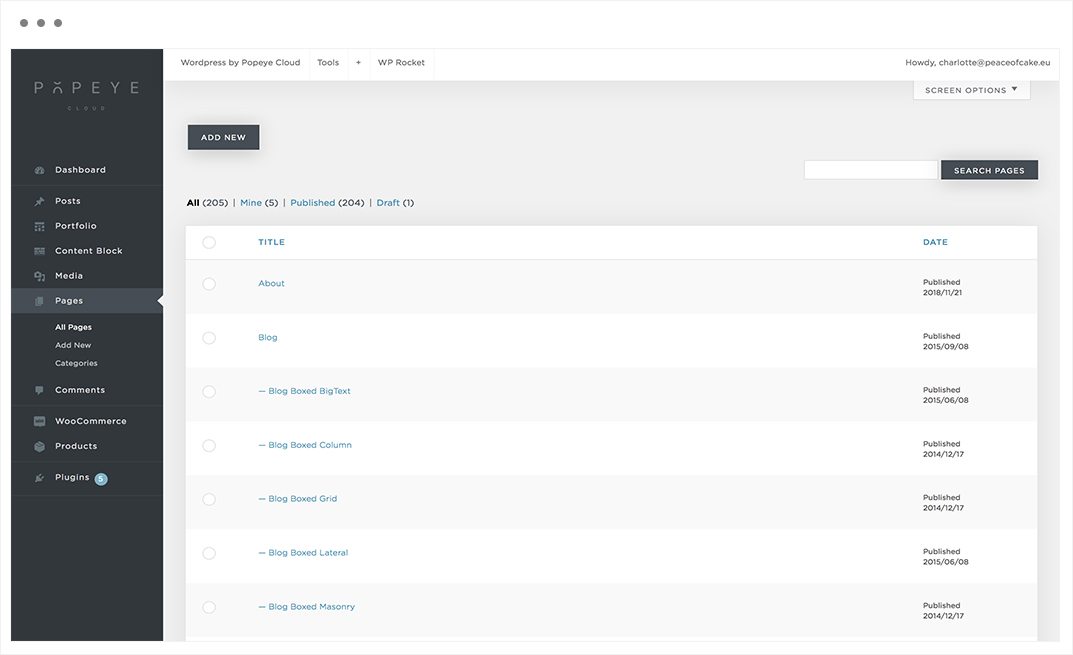Screen dimensions: 1073x655
Task: Open the About page link
Action: [271, 283]
